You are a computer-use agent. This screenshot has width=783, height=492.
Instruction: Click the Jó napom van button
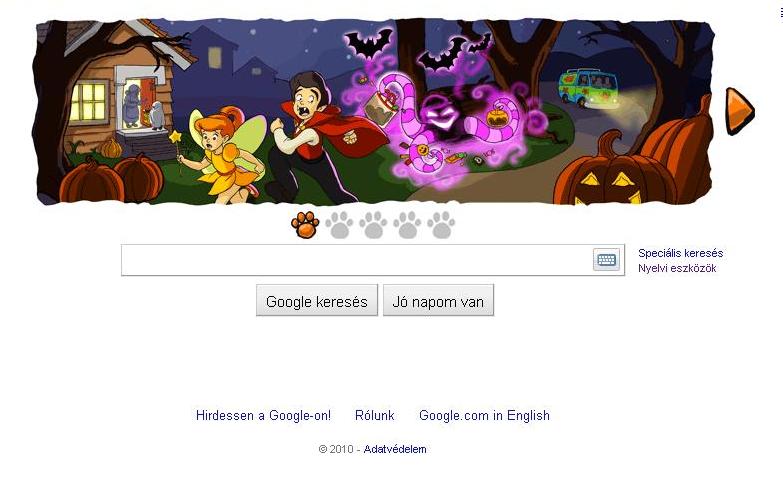tap(438, 301)
